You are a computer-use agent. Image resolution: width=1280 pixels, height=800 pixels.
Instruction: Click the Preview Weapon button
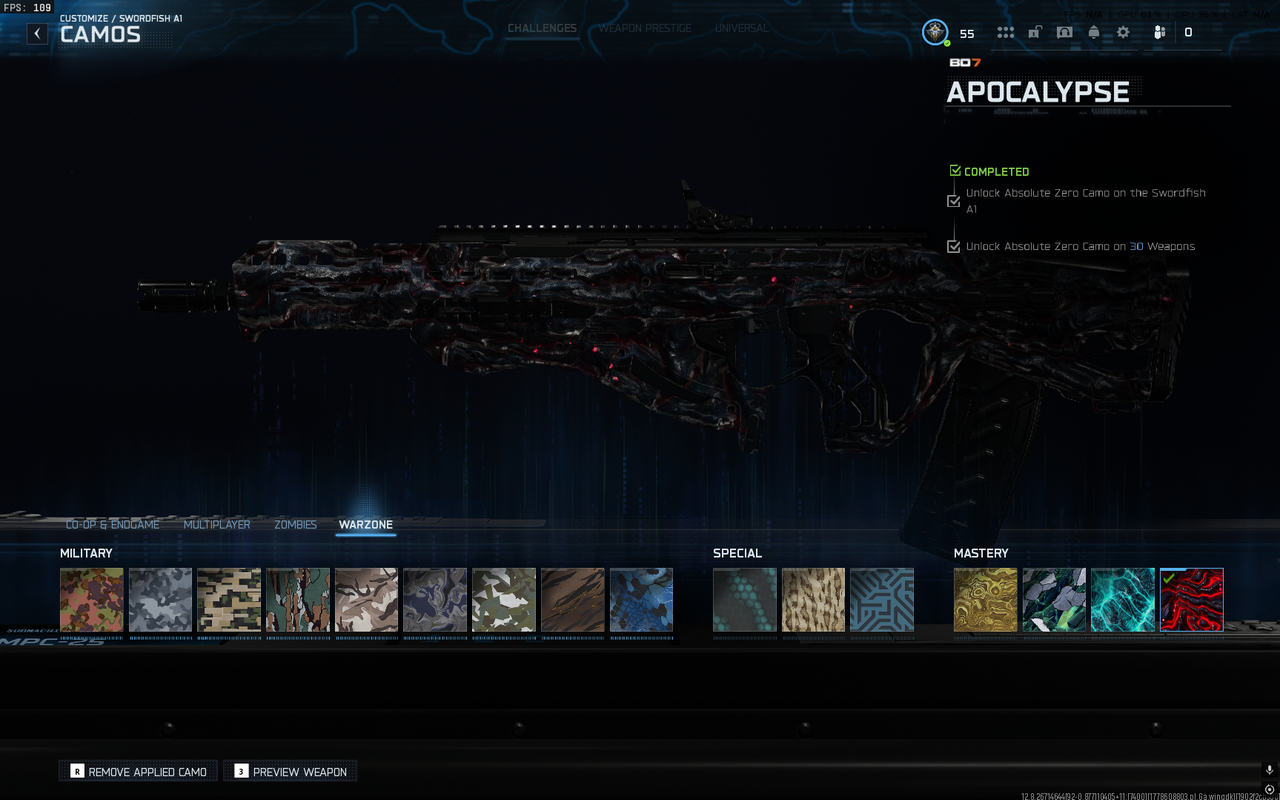tap(290, 771)
